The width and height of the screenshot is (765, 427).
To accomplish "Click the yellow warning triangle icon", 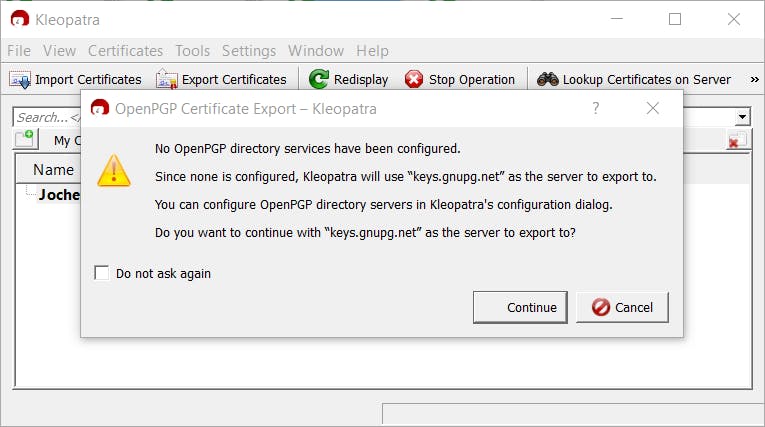I will (x=114, y=171).
